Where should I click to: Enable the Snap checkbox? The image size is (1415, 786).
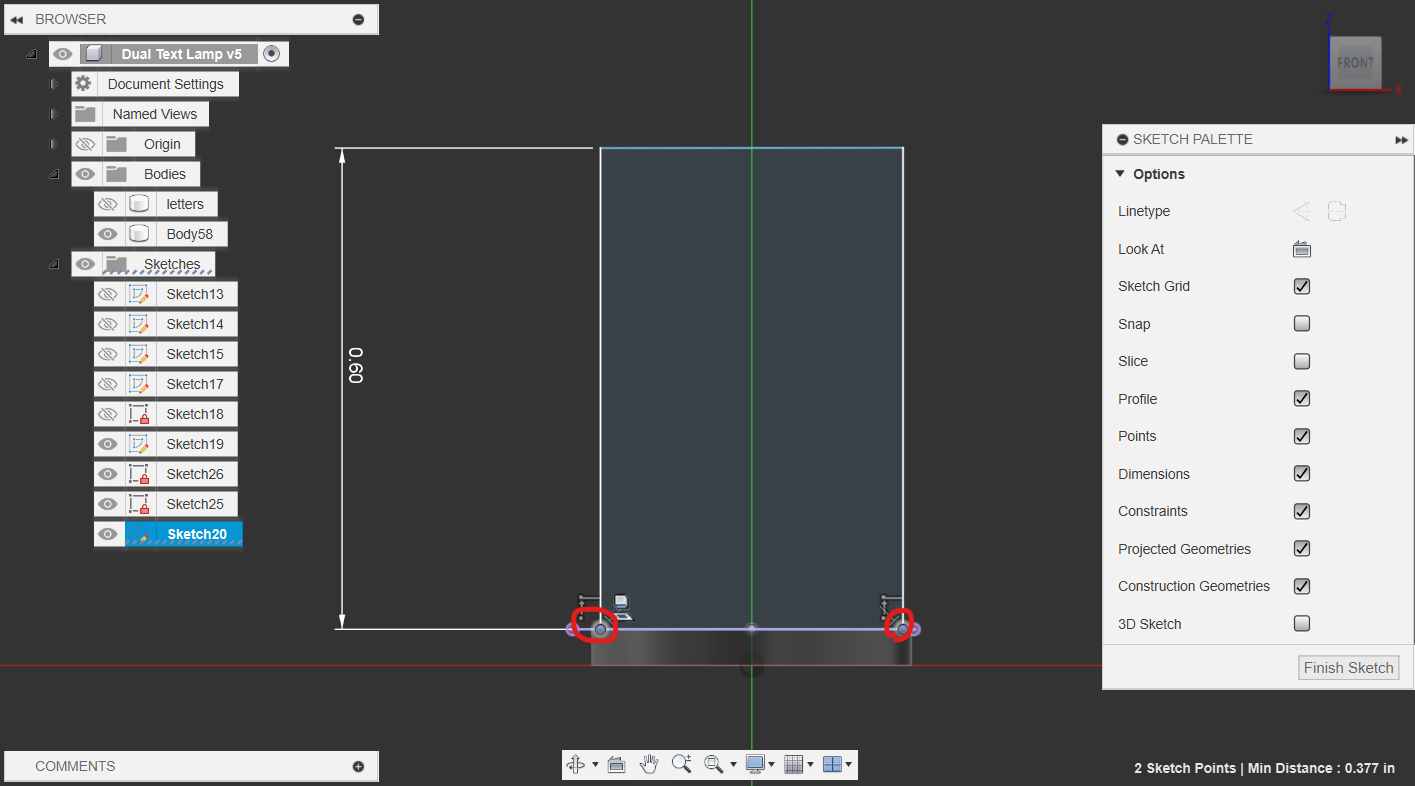(1301, 324)
